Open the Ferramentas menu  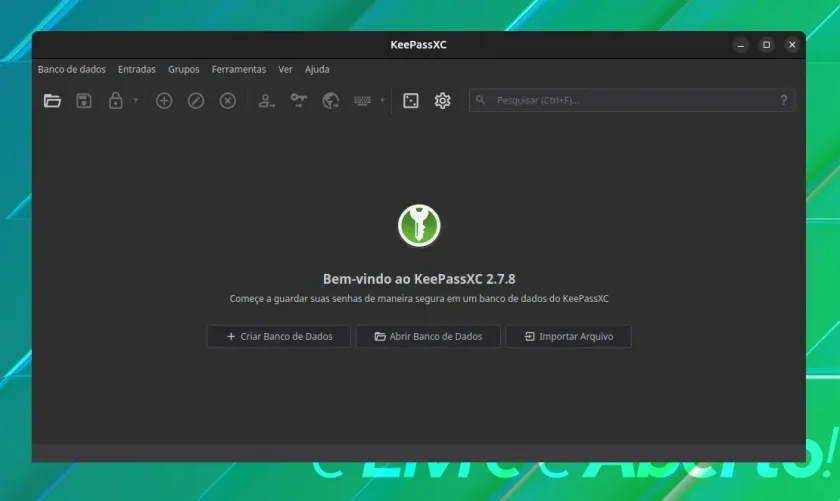pos(239,69)
